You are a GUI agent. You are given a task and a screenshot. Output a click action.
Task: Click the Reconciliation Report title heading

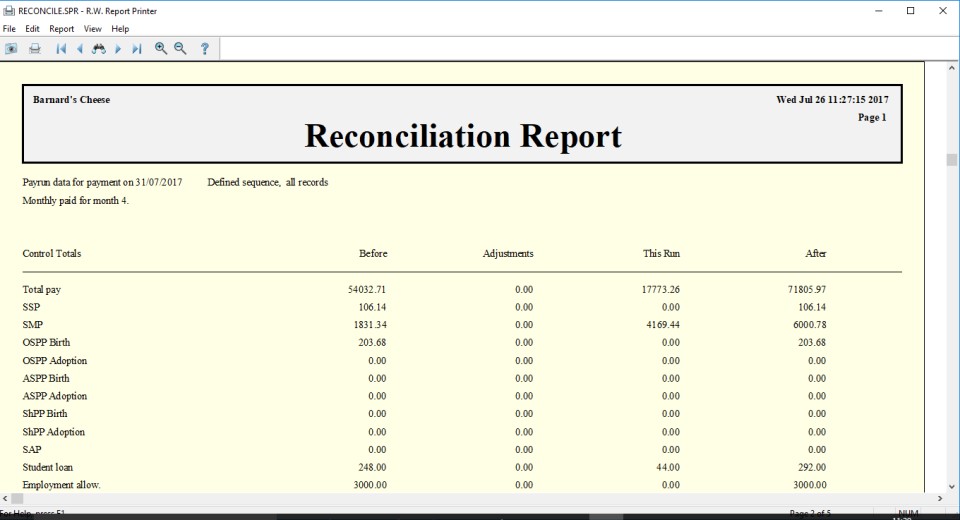coord(463,136)
